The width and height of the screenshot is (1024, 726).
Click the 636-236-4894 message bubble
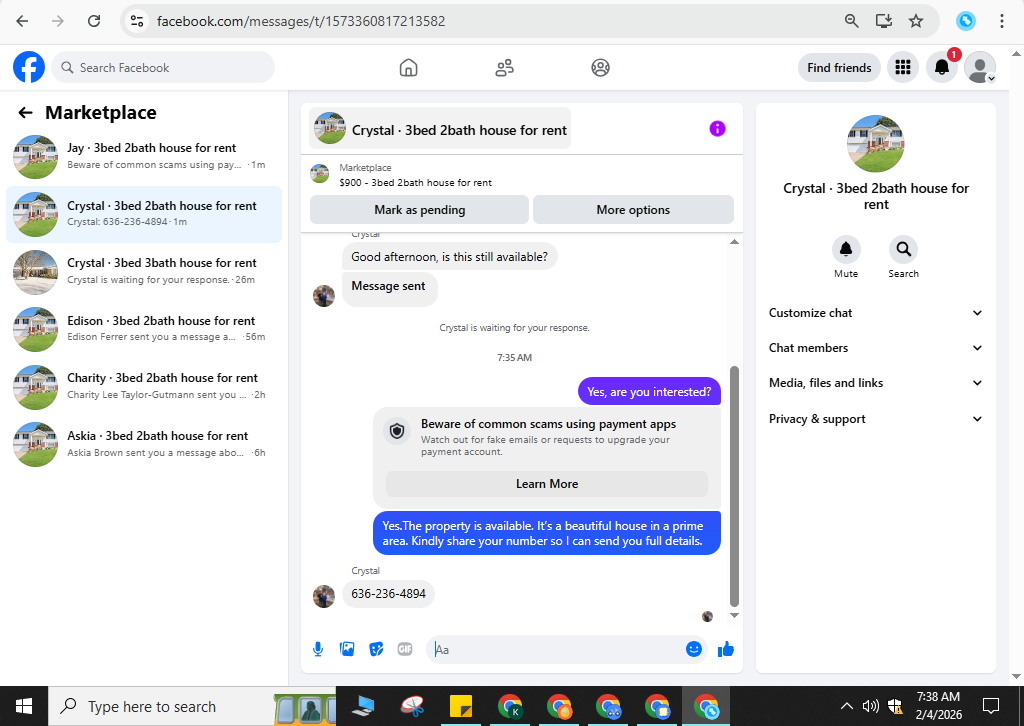(x=388, y=593)
